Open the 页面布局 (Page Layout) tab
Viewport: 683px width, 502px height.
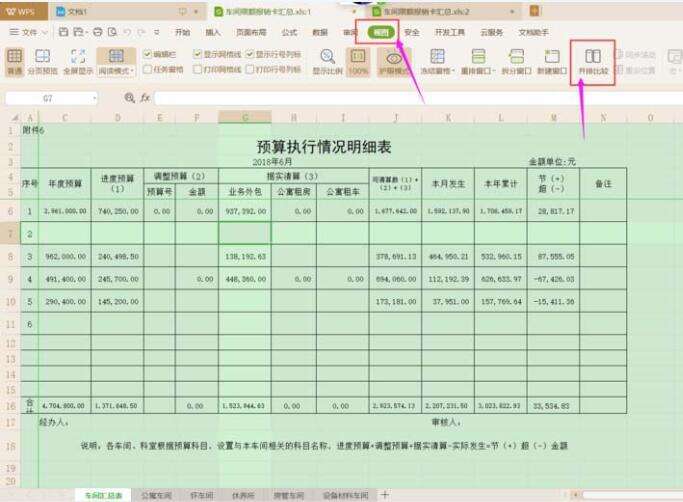pos(251,32)
